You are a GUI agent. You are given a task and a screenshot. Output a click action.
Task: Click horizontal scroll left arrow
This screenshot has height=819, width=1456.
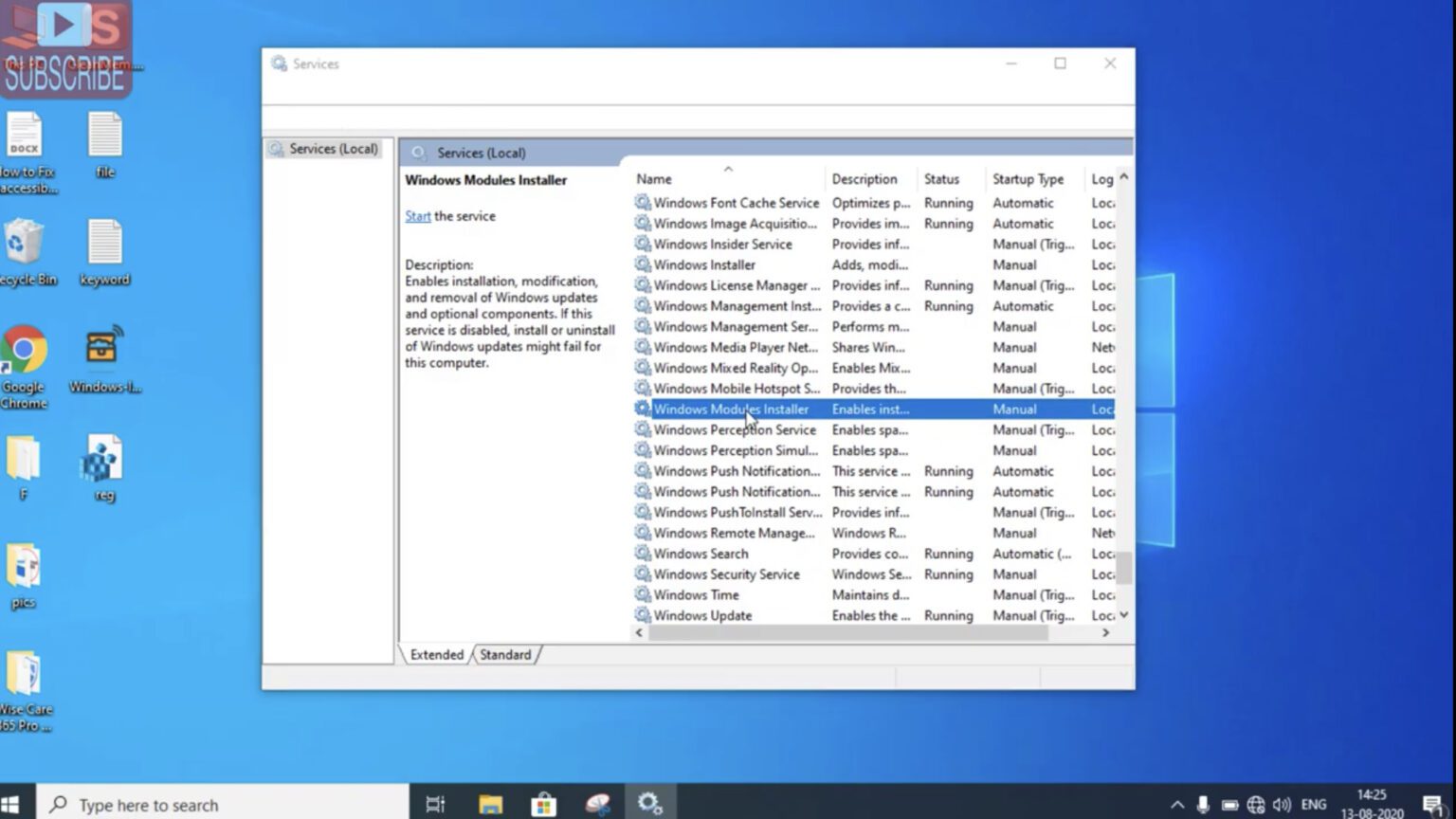point(639,633)
